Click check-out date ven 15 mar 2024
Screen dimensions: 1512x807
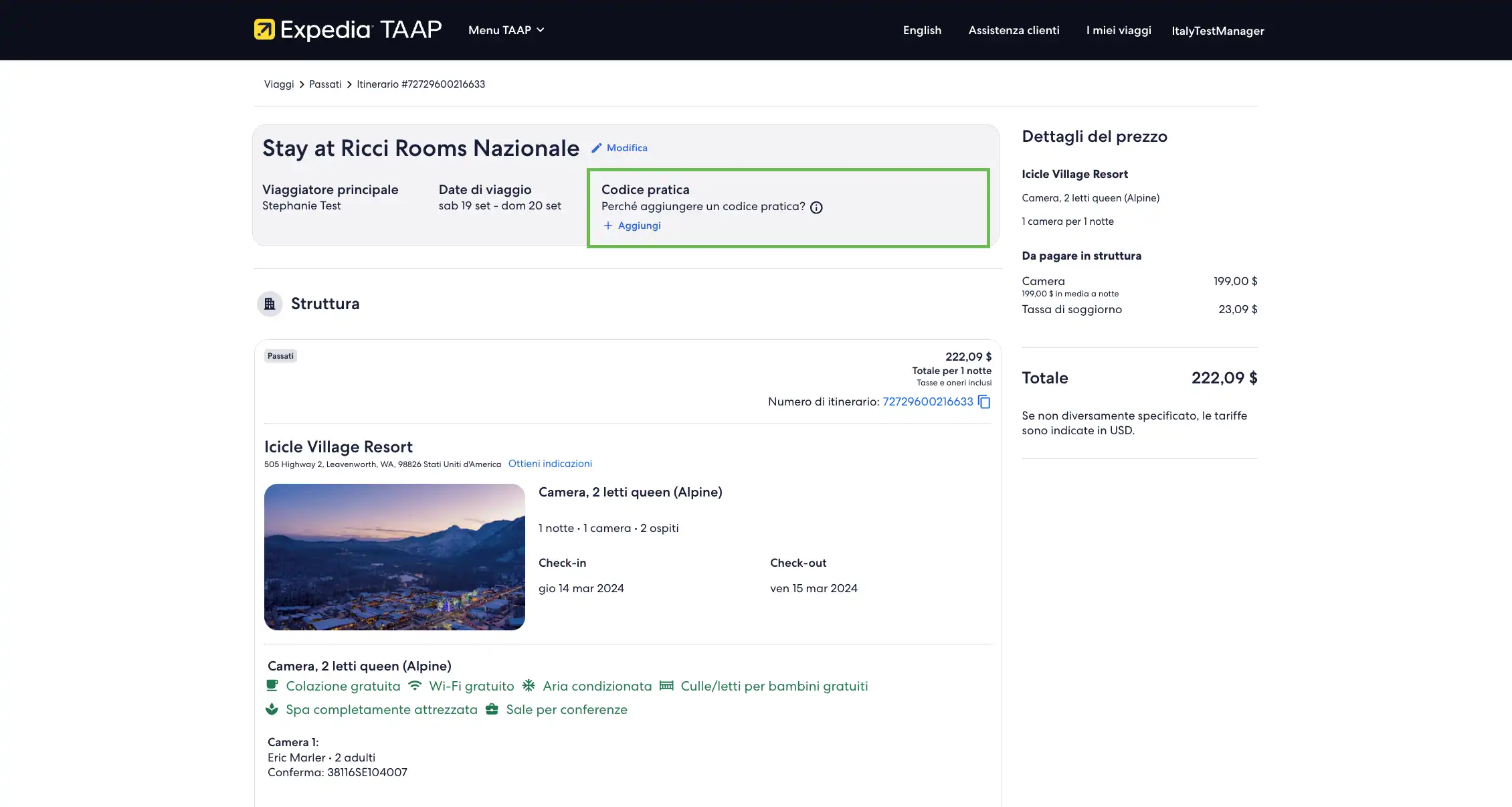pos(814,588)
